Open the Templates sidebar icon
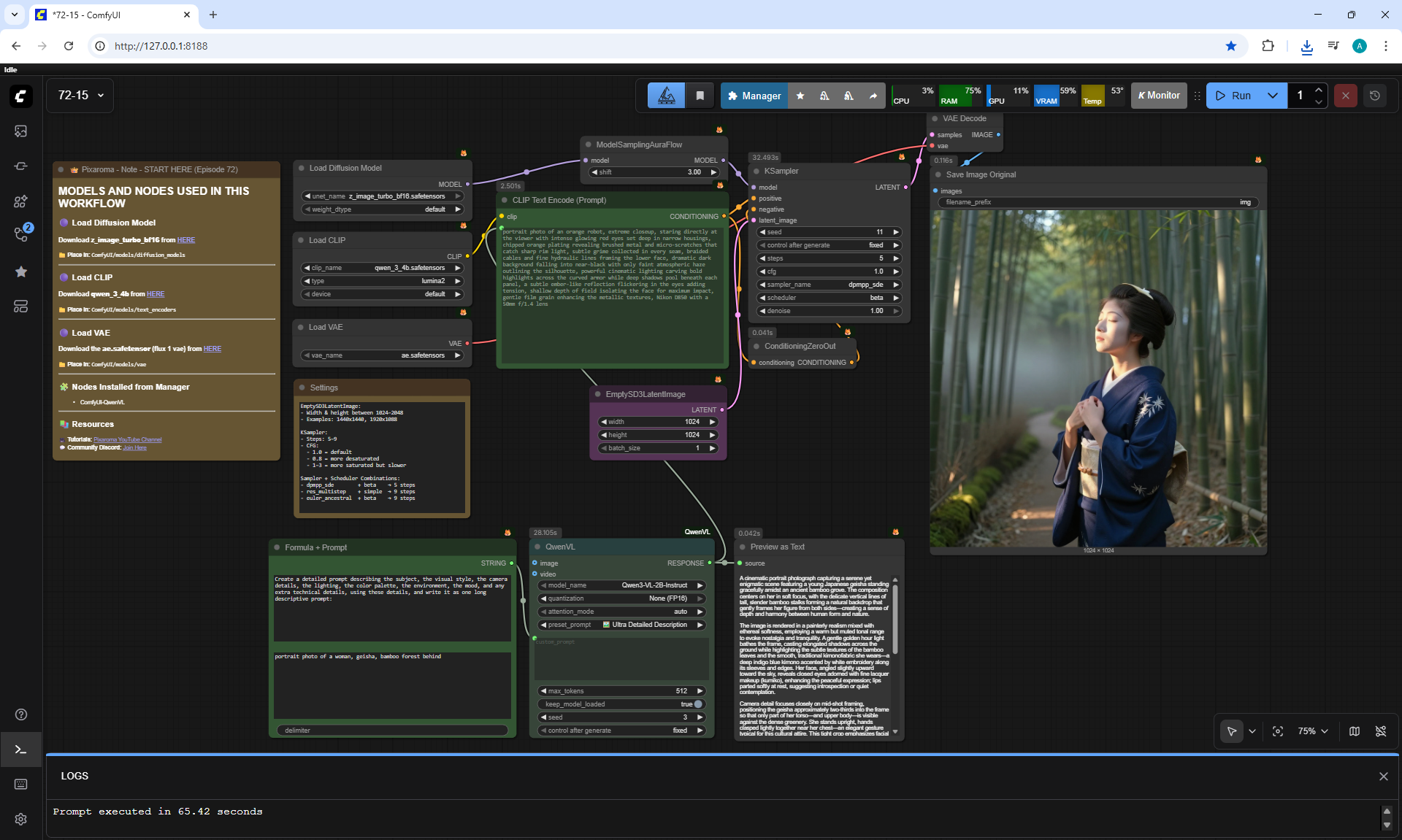 (20, 307)
